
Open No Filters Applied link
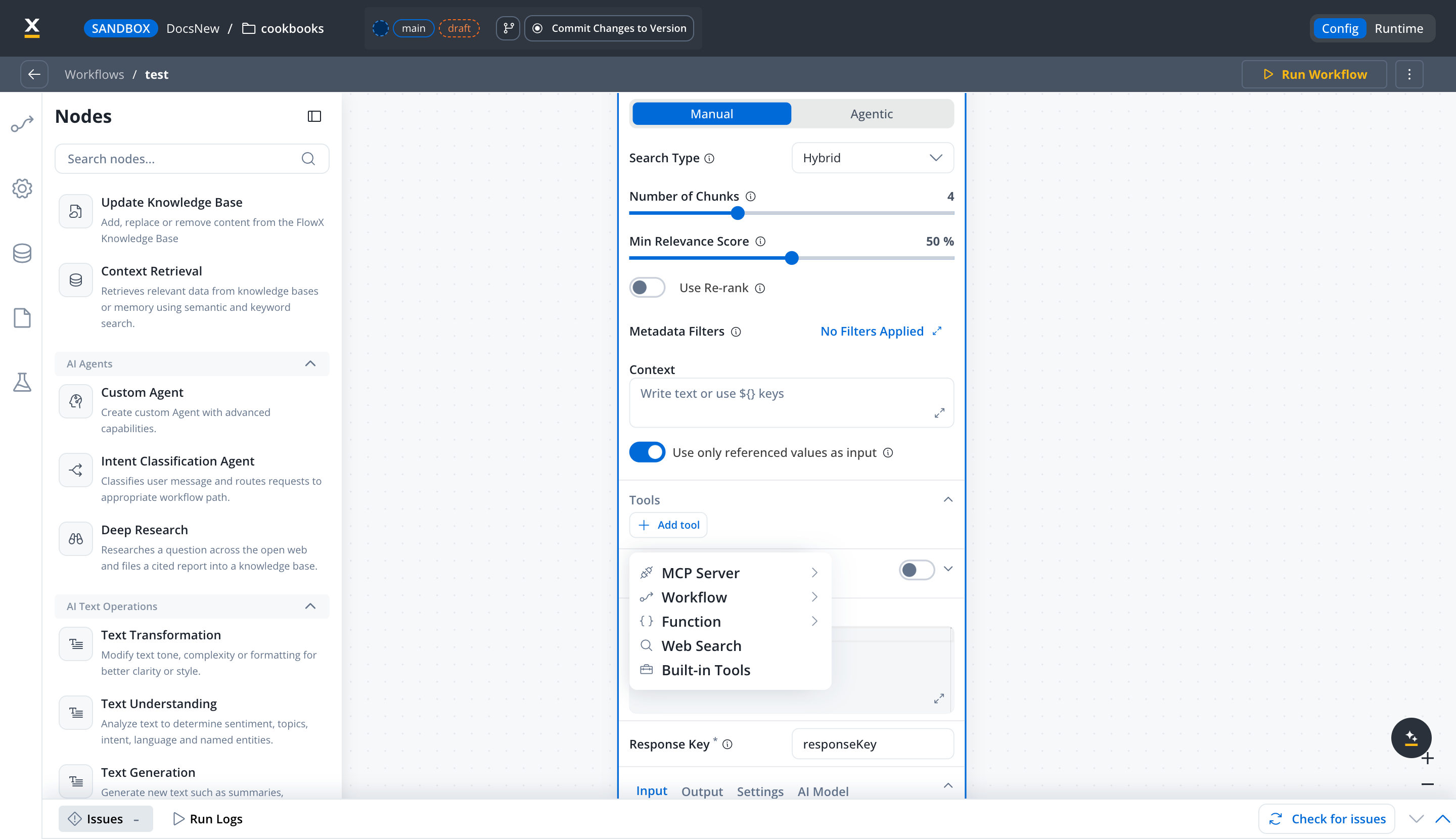[x=881, y=332]
